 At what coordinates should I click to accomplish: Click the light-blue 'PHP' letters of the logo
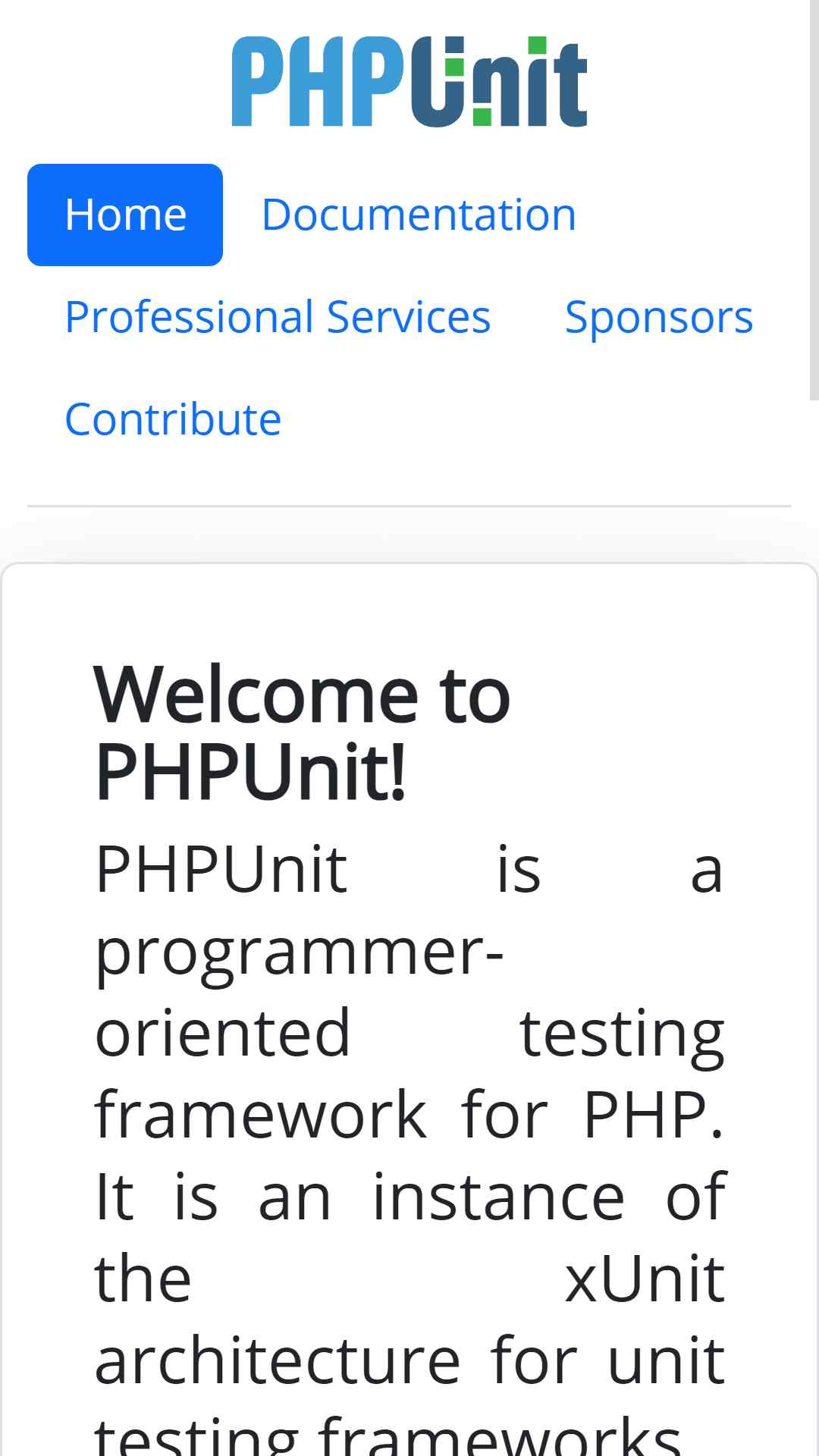pos(318,81)
